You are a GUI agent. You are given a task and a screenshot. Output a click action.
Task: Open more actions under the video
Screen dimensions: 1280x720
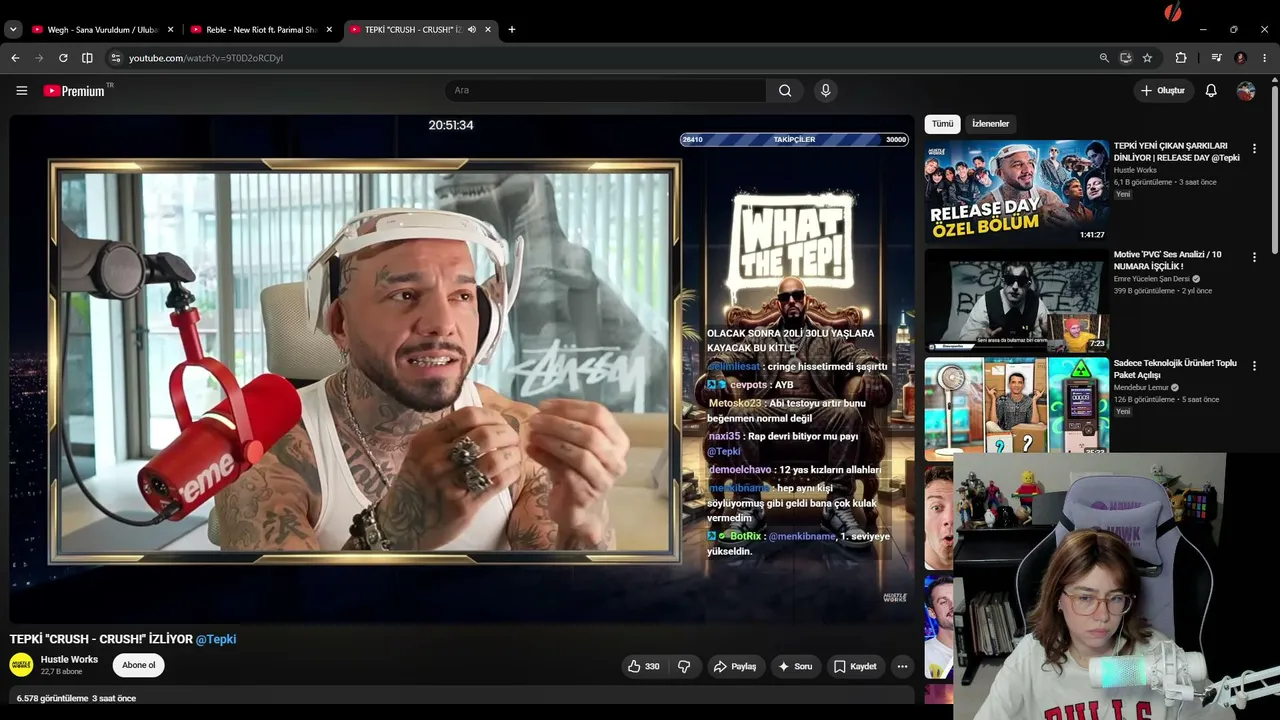click(x=902, y=666)
